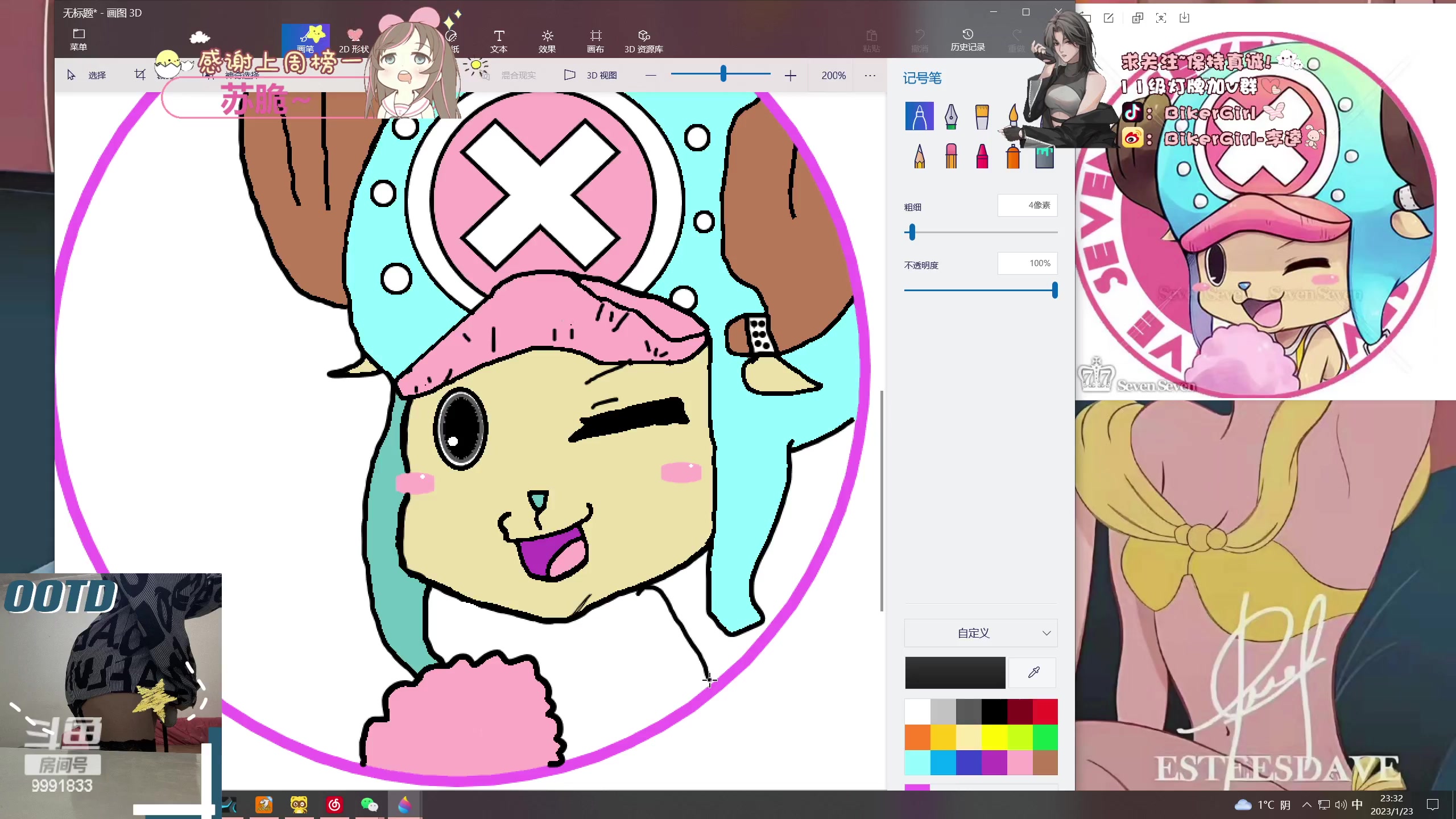Screen dimensions: 1456x819
Task: Switch to the 文本 text tab
Action: pos(499,41)
